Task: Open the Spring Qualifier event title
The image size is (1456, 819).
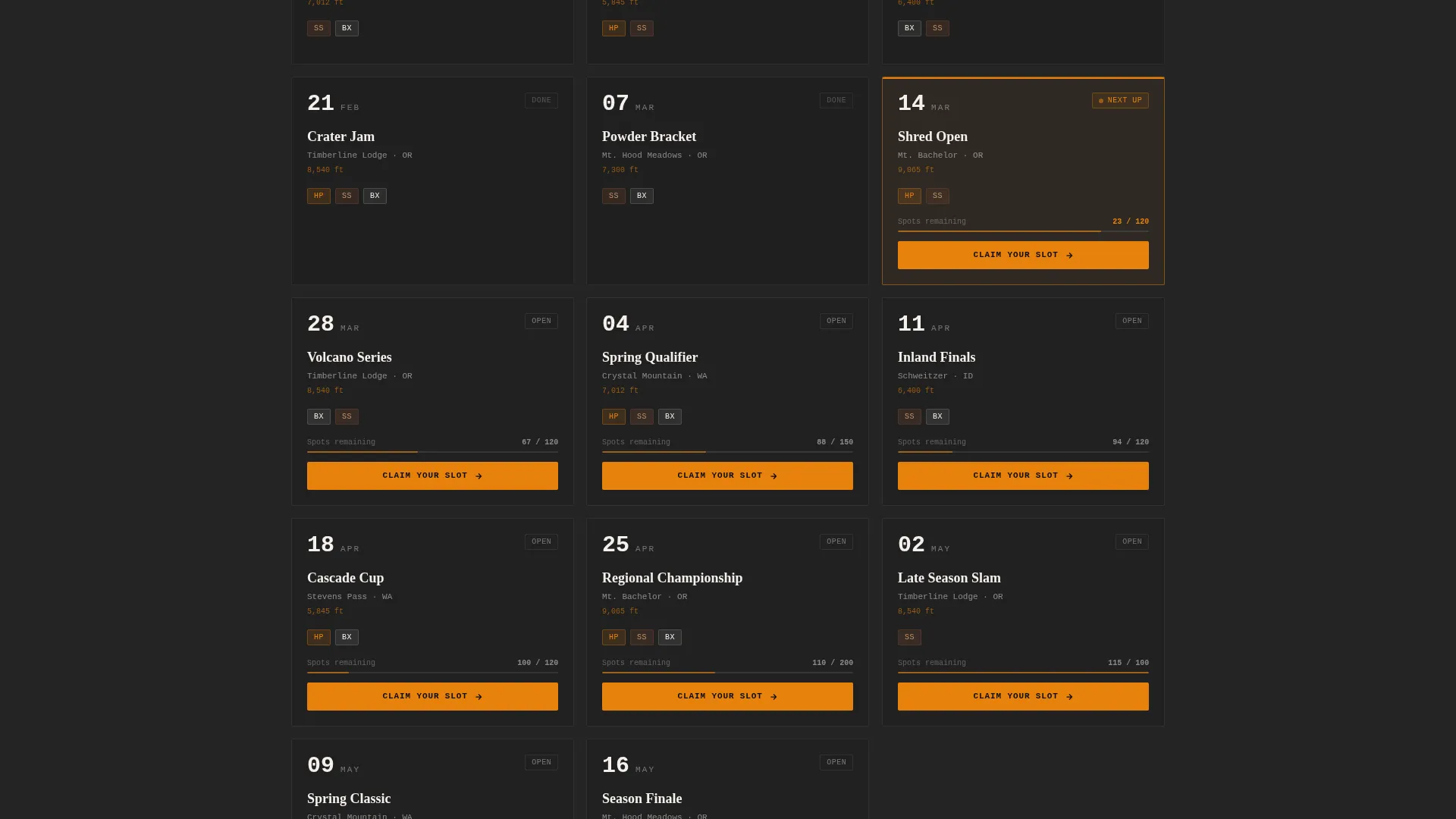Action: pyautogui.click(x=650, y=358)
